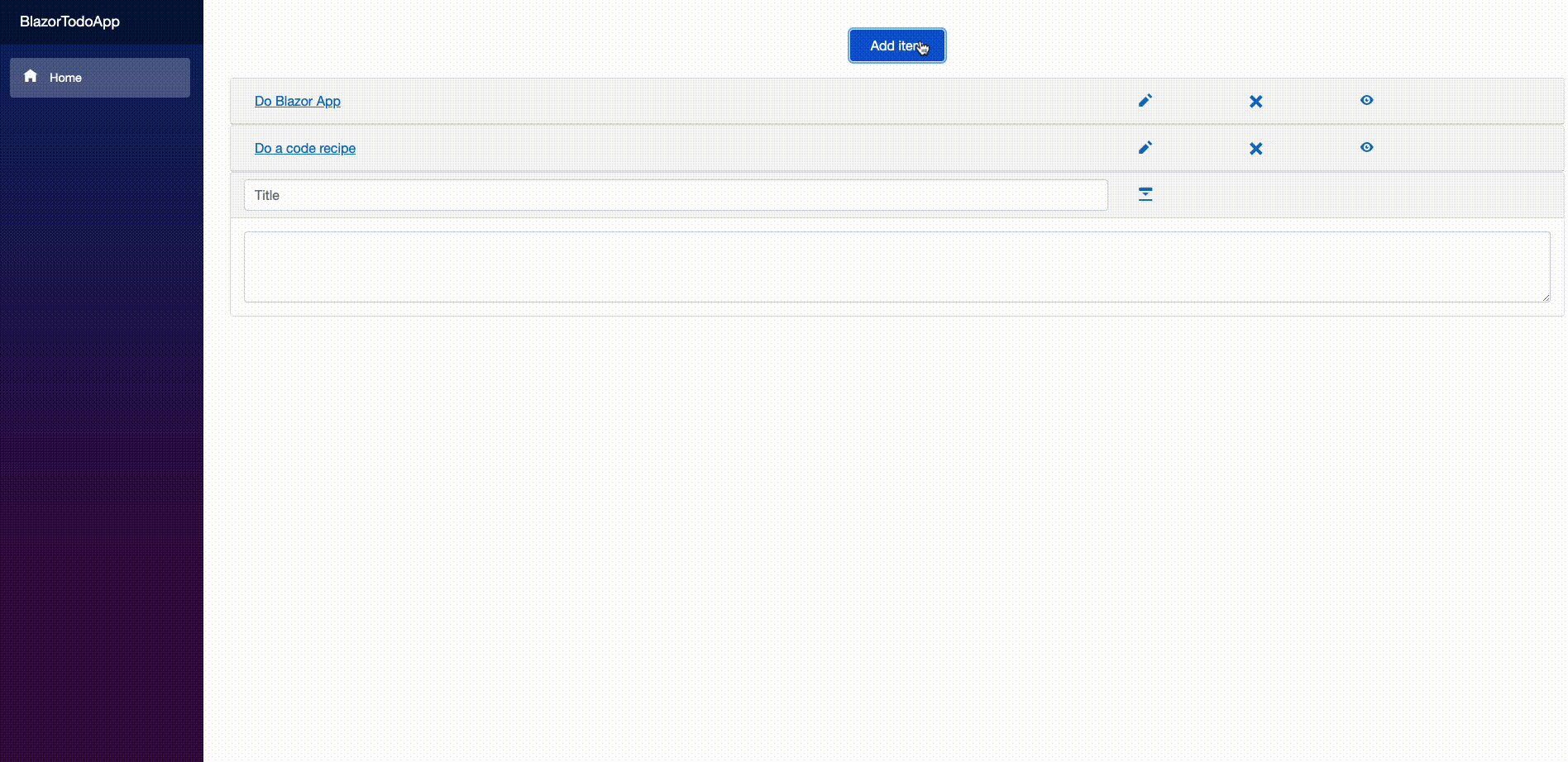This screenshot has height=762, width=1568.
Task: Edit Do Blazor App with pencil icon
Action: tap(1145, 101)
